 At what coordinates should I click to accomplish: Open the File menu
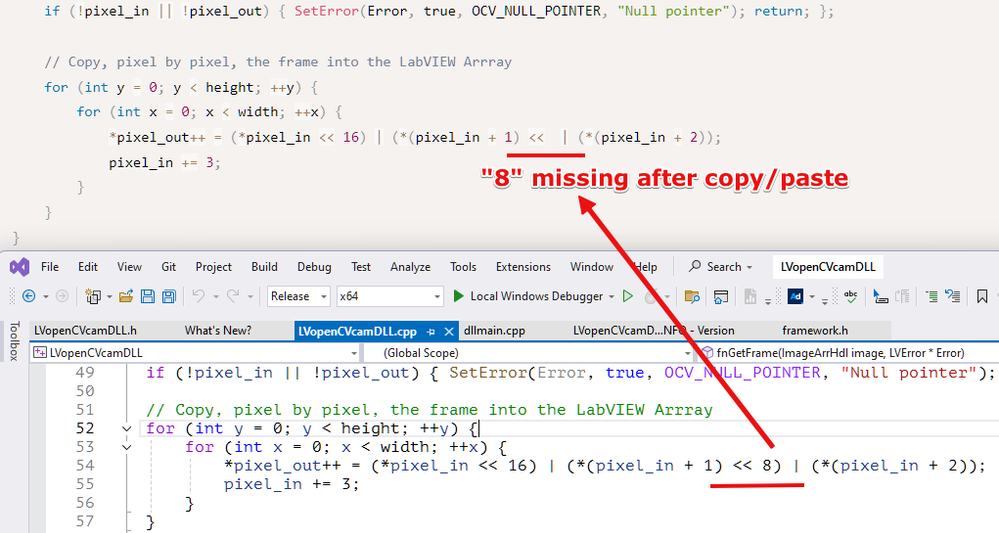pyautogui.click(x=50, y=267)
